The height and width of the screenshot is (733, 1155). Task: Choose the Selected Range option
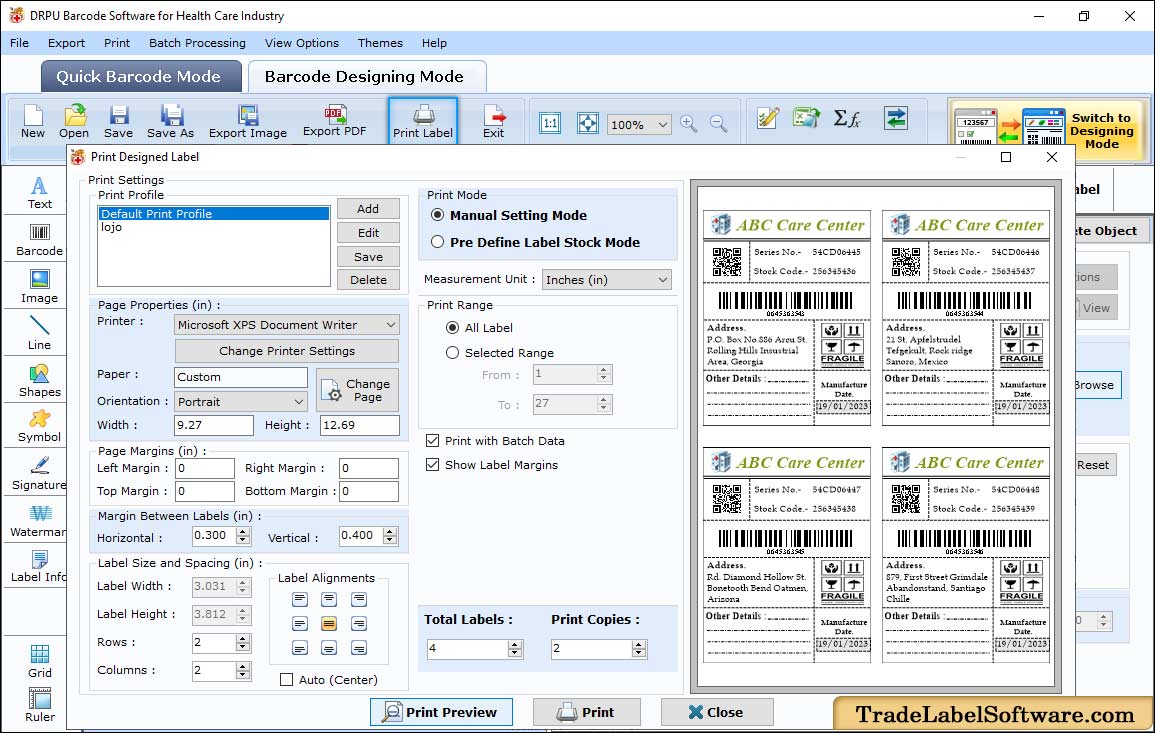click(x=452, y=353)
